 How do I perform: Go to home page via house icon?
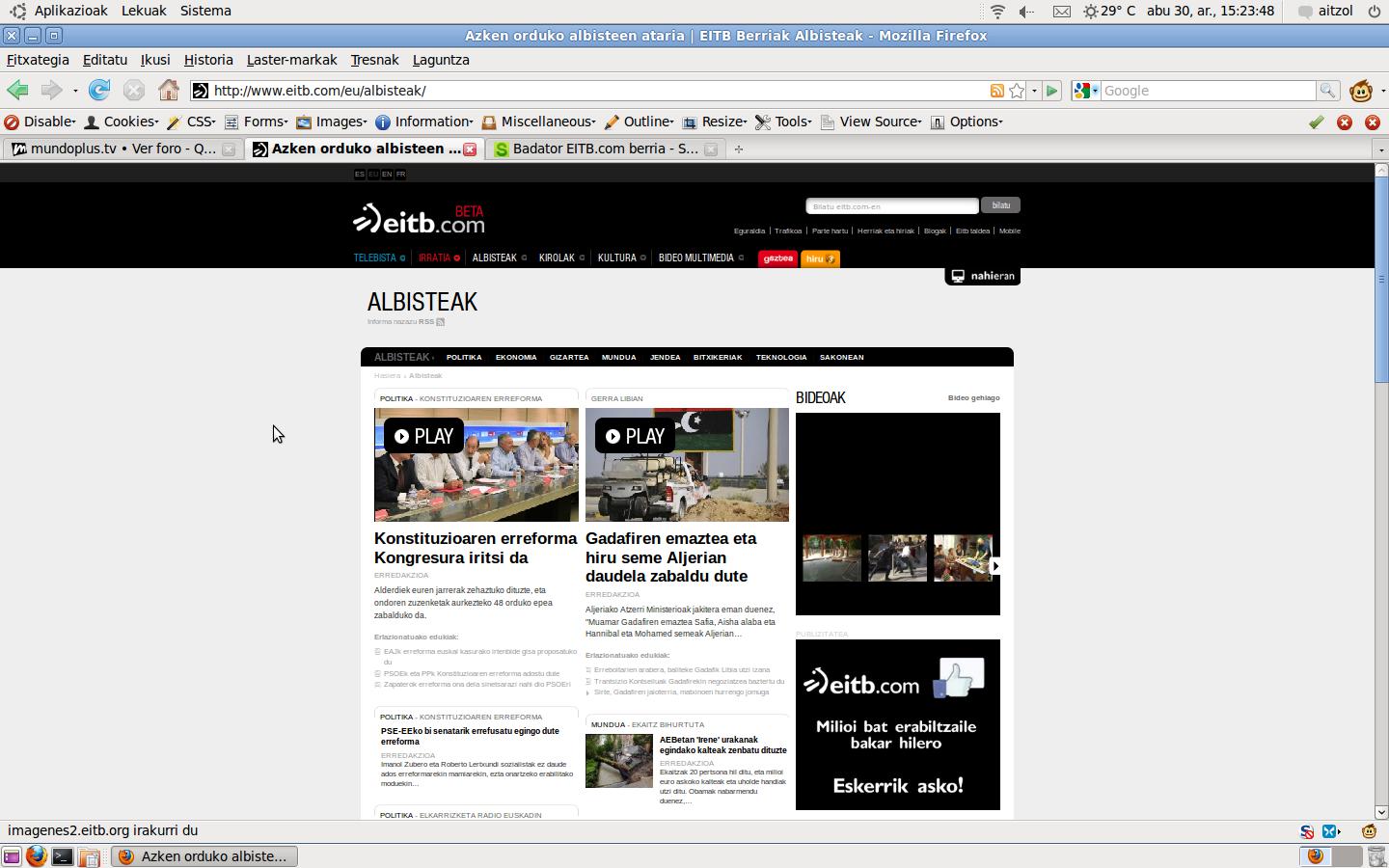[169, 90]
